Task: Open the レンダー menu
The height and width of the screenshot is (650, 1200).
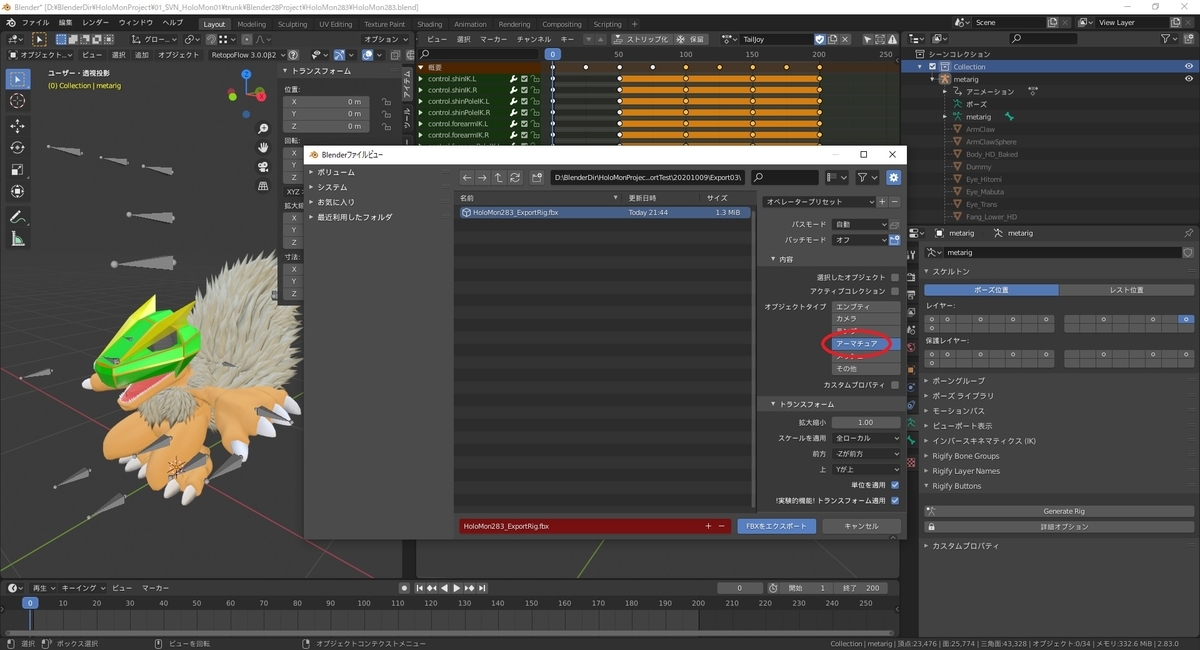Action: point(96,22)
